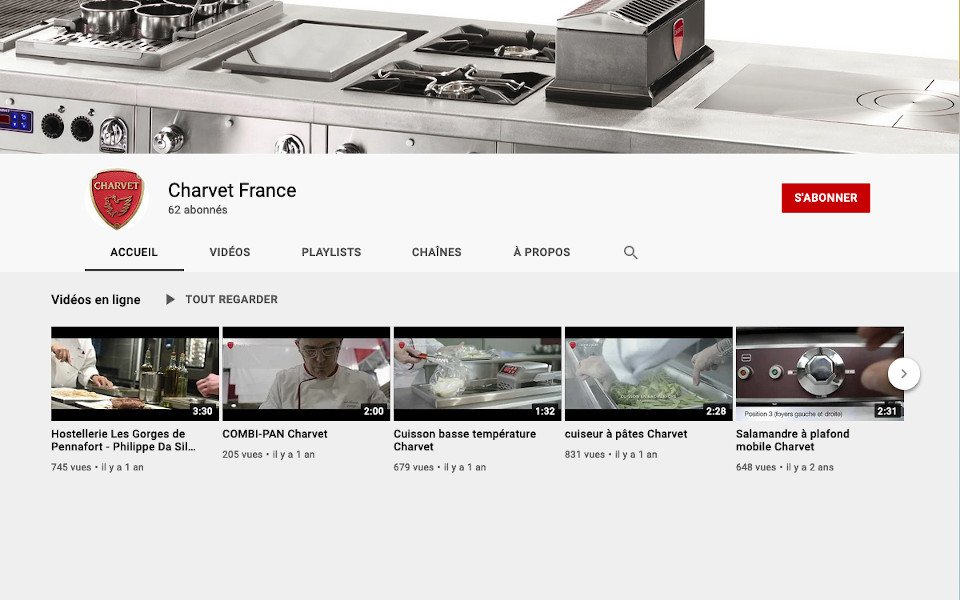
Task: Open Salamandre à plafond mobile thumbnail
Action: tap(820, 373)
